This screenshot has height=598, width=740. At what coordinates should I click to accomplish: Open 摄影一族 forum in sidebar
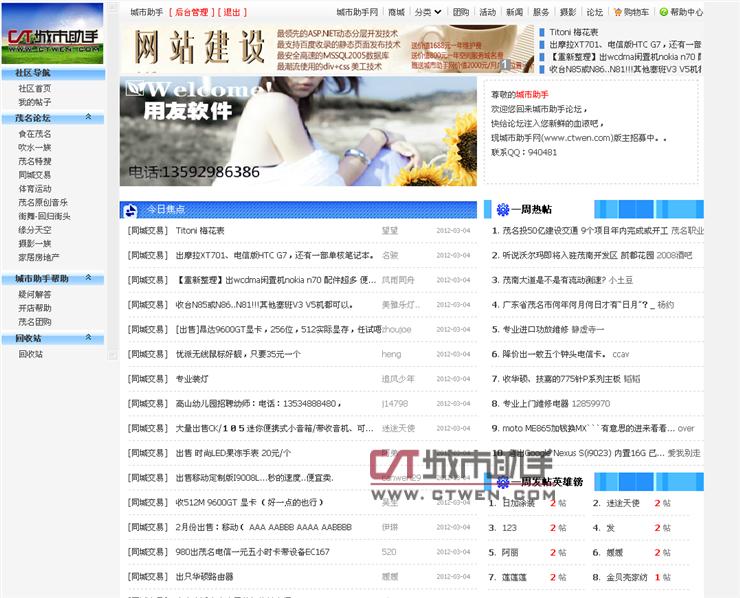[x=34, y=244]
